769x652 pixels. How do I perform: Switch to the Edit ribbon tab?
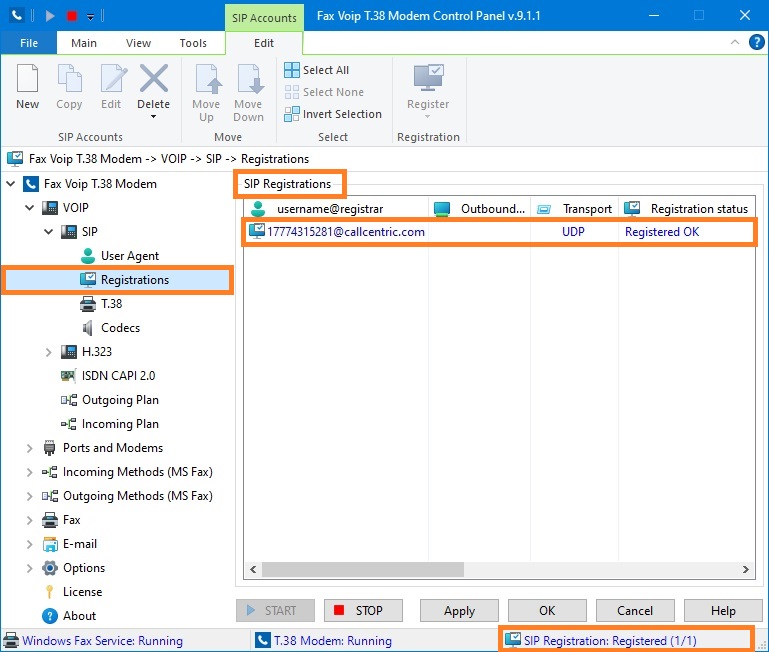(x=264, y=43)
